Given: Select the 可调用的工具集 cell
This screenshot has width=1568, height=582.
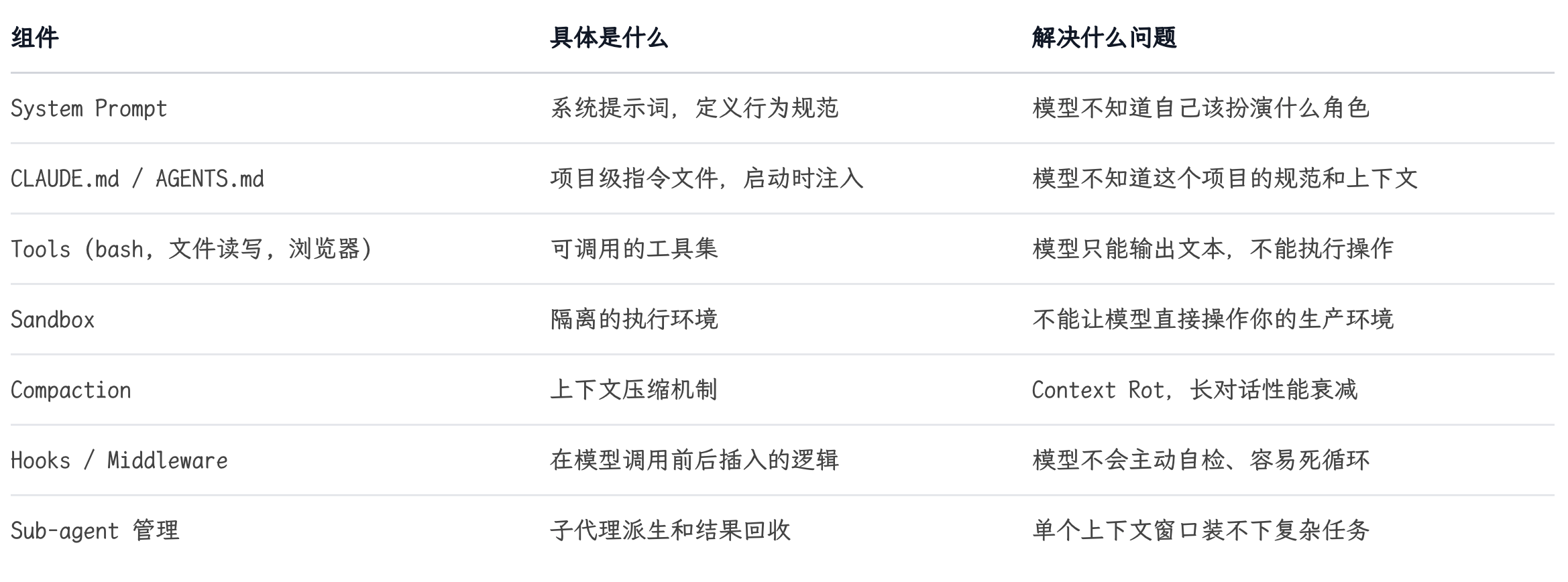Looking at the screenshot, I should (634, 249).
